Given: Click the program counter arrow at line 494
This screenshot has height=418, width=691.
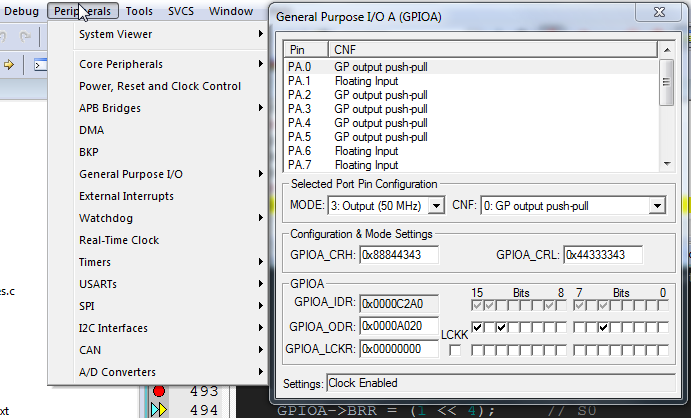Looking at the screenshot, I should point(159,409).
